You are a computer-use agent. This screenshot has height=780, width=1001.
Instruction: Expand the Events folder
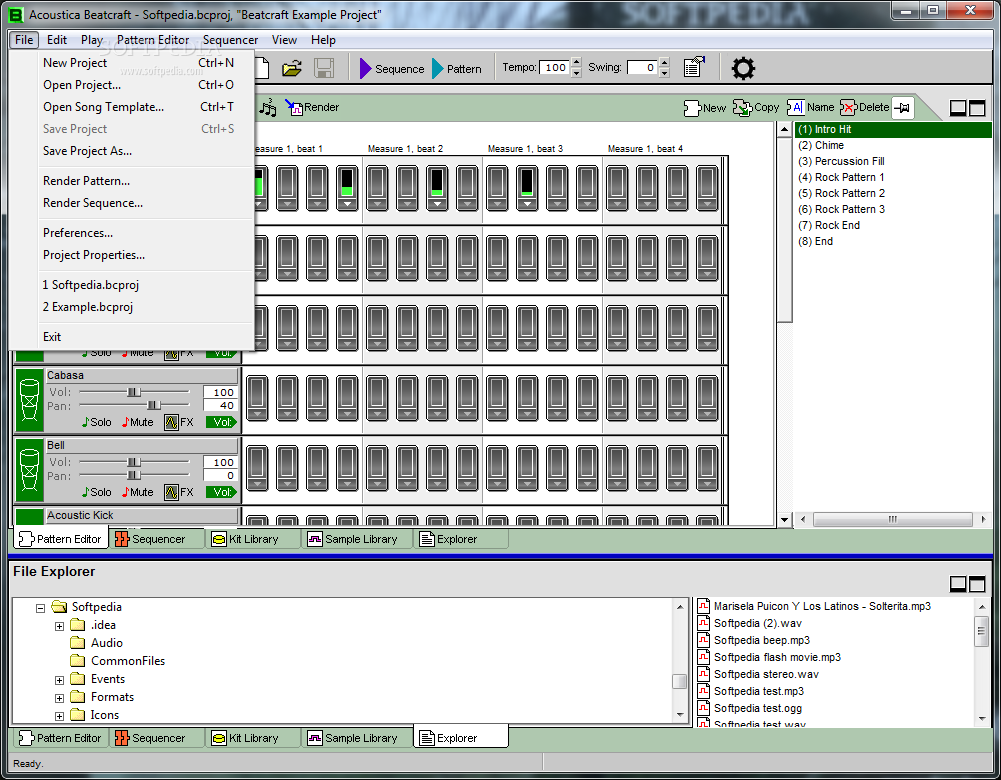coord(59,680)
